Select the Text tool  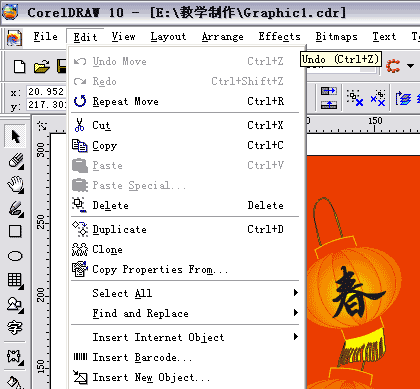pos(15,328)
